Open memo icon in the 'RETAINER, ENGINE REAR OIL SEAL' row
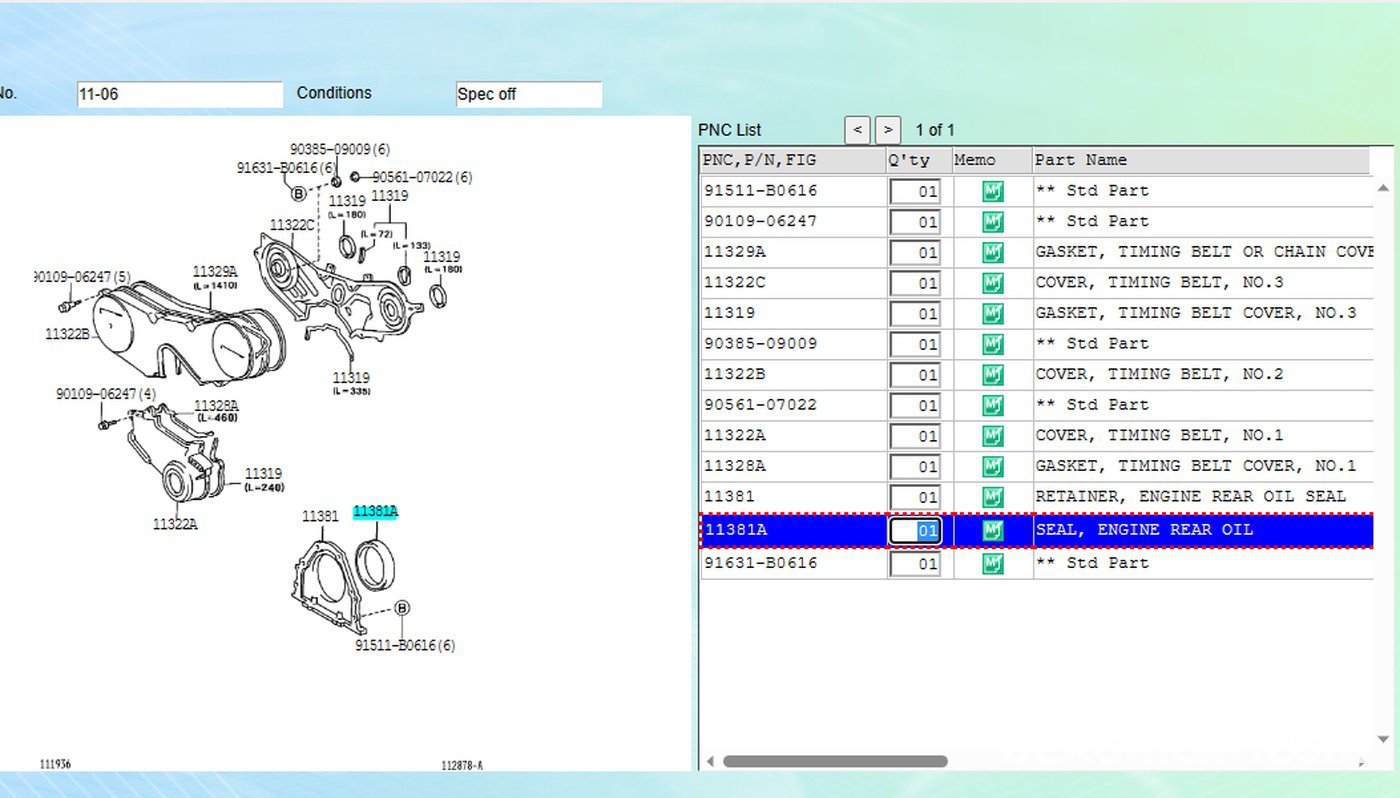Image resolution: width=1400 pixels, height=798 pixels. click(992, 497)
